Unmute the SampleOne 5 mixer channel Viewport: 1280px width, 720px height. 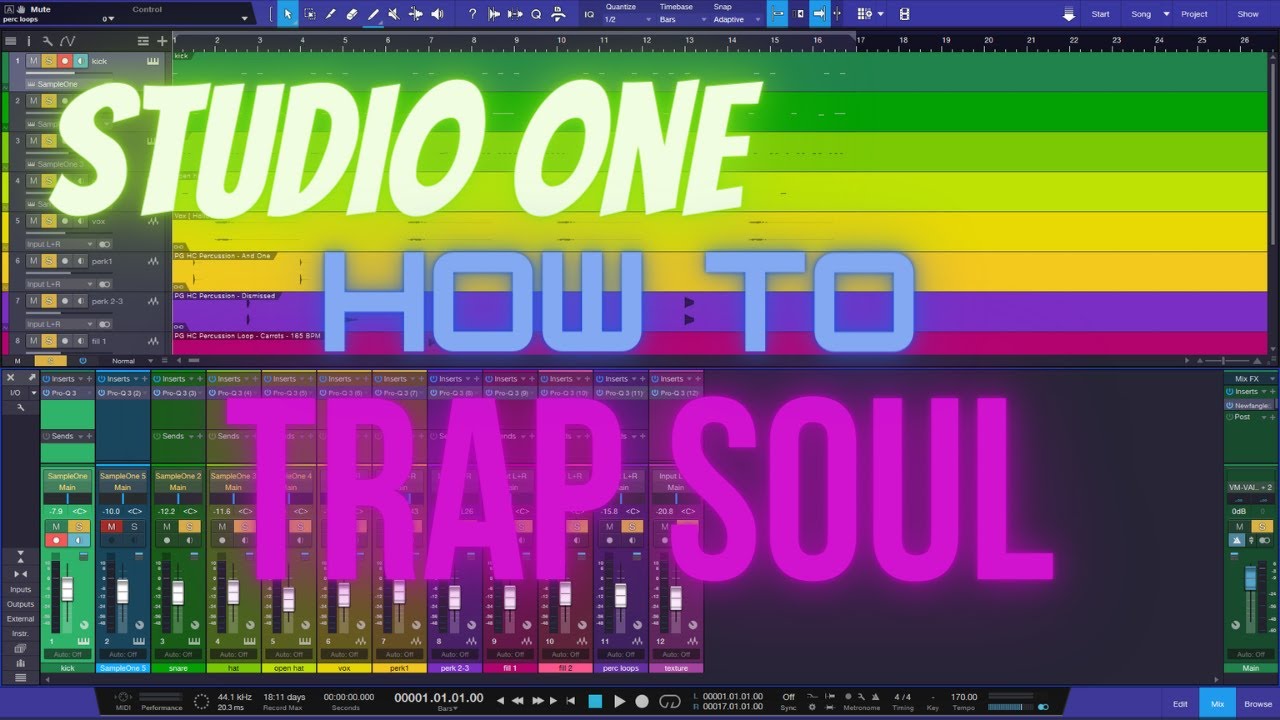tap(112, 526)
